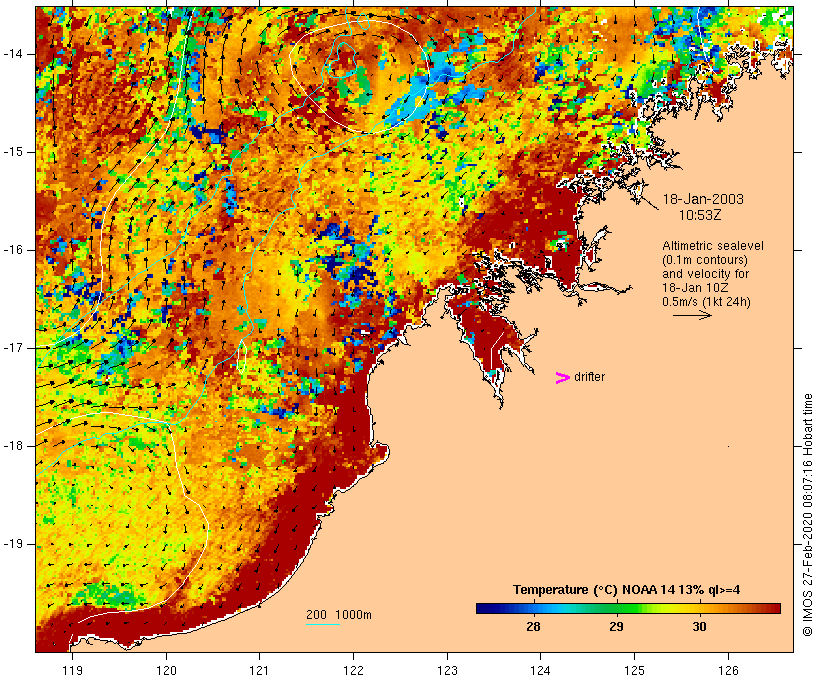Click the '200 1000m' depth contour label

(x=339, y=615)
